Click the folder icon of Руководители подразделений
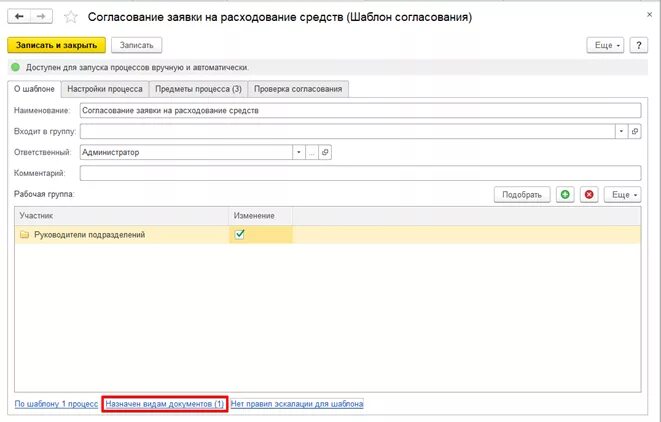This screenshot has height=422, width=661. tap(24, 234)
